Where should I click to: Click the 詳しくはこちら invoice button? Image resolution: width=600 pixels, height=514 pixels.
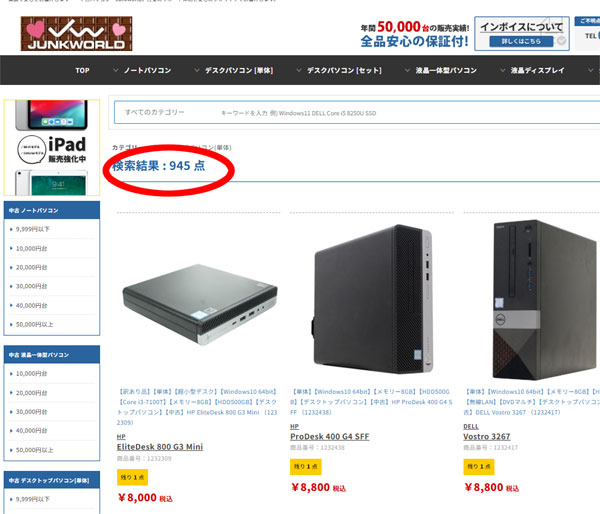[x=521, y=41]
